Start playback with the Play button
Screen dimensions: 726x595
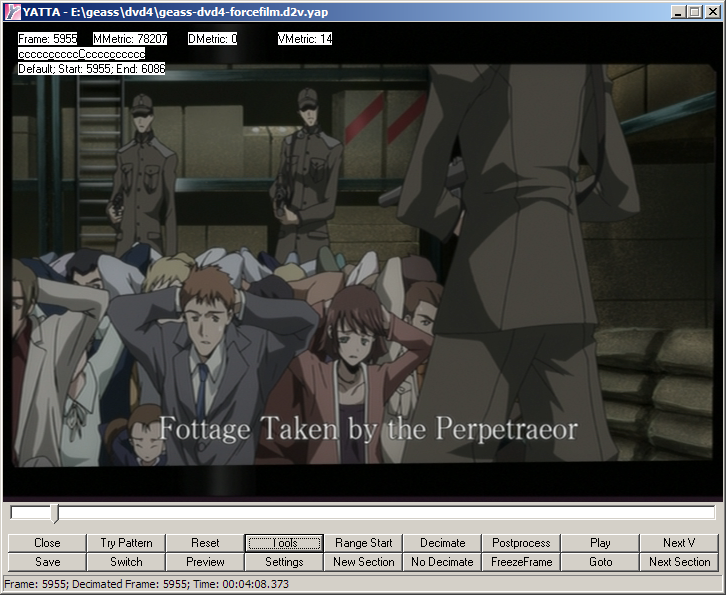coord(600,543)
